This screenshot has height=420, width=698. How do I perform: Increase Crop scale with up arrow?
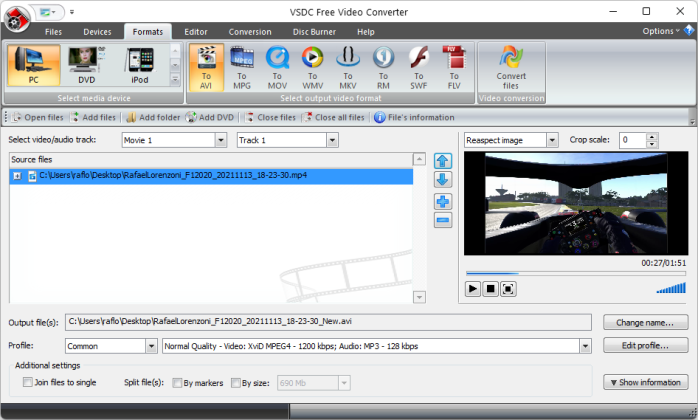(x=652, y=137)
